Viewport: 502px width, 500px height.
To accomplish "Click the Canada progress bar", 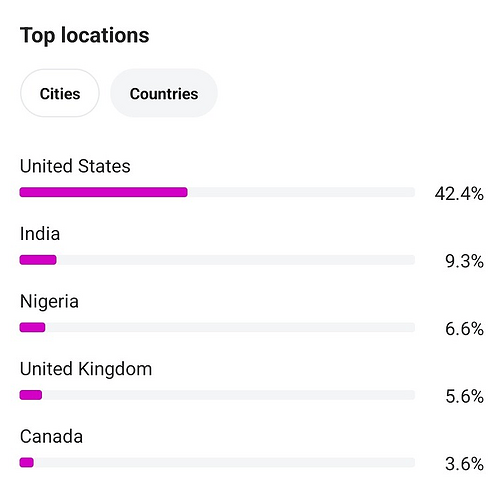I will (217, 463).
